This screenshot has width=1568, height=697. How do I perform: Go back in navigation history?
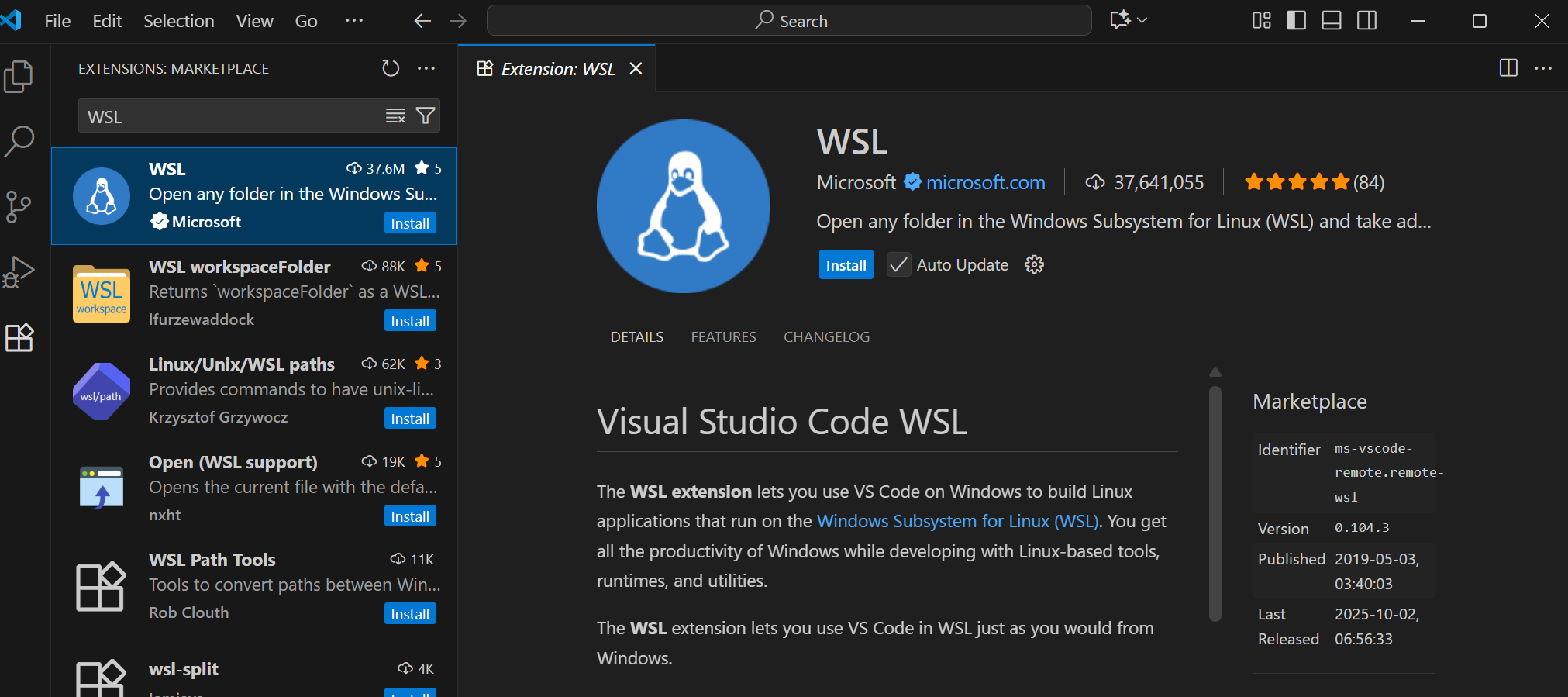(422, 21)
